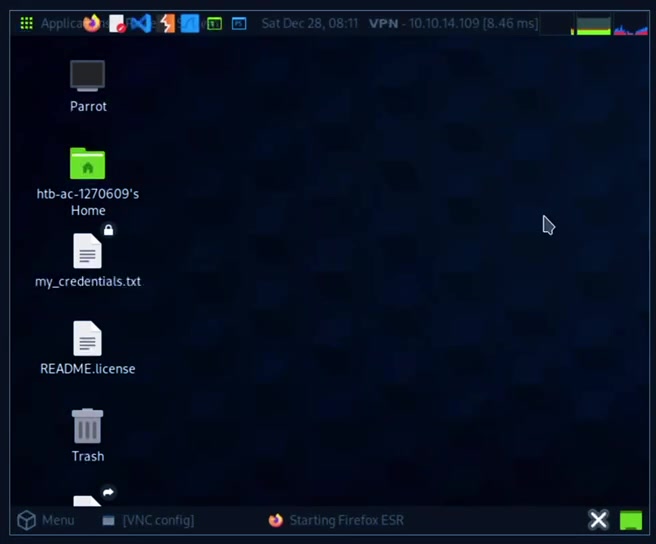Open the Menu button in bottom panel
This screenshot has height=544, width=656.
[x=46, y=520]
